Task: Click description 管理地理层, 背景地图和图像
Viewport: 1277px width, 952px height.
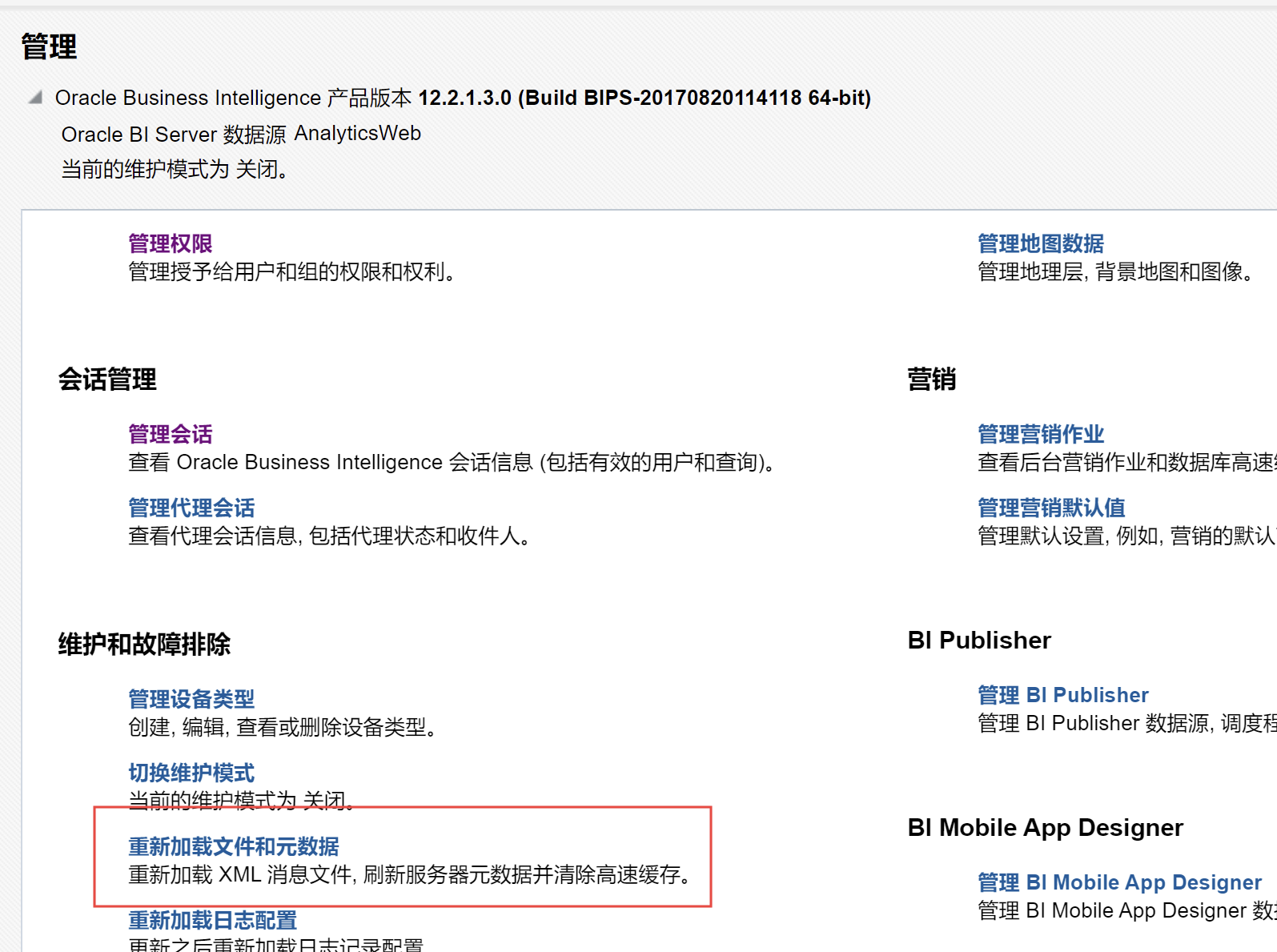Action: (1118, 272)
